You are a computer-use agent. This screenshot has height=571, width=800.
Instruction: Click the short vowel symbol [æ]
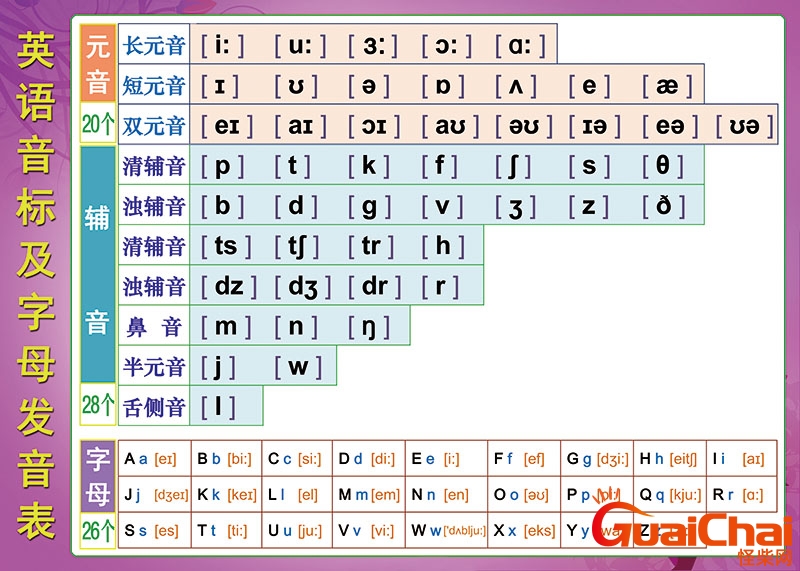[x=667, y=86]
